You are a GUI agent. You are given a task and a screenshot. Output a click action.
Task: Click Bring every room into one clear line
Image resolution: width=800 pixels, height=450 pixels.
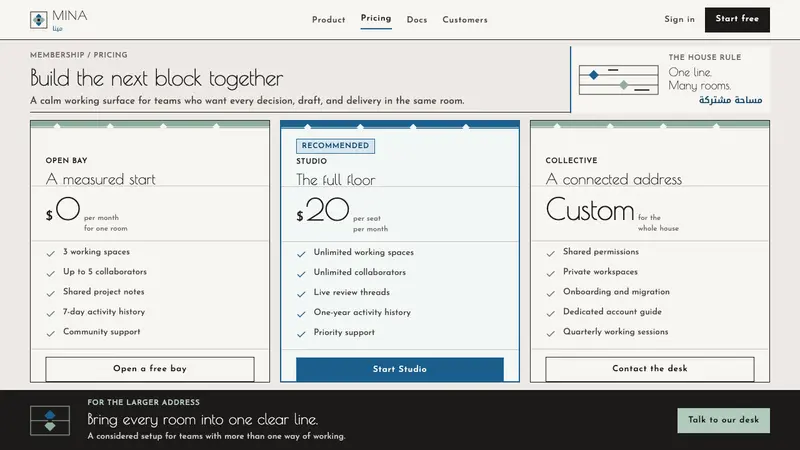[203, 419]
